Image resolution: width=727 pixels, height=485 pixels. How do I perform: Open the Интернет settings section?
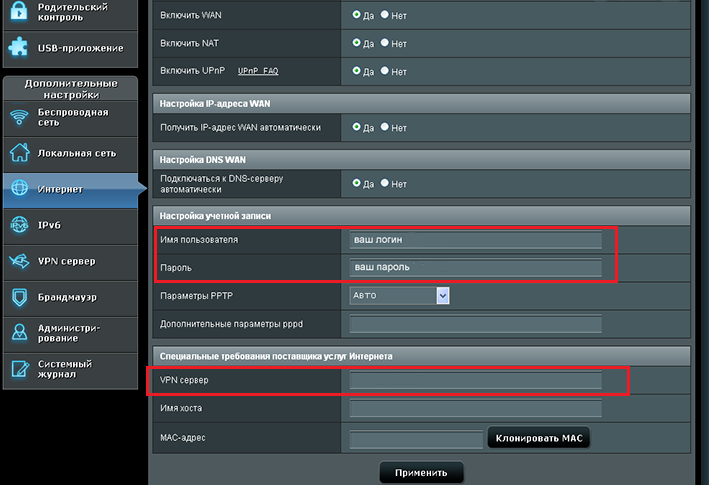70,190
